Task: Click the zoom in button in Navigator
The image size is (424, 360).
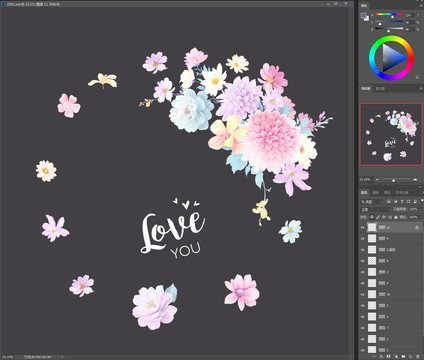Action: click(x=415, y=180)
